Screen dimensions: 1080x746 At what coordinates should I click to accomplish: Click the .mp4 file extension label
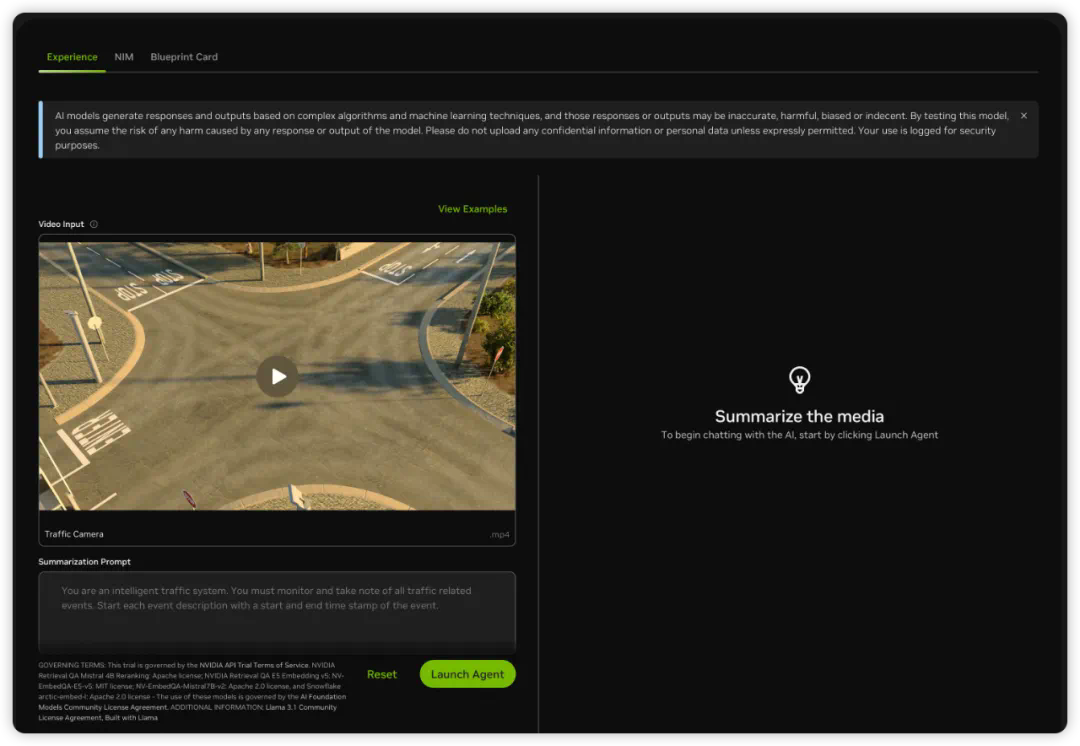[500, 535]
